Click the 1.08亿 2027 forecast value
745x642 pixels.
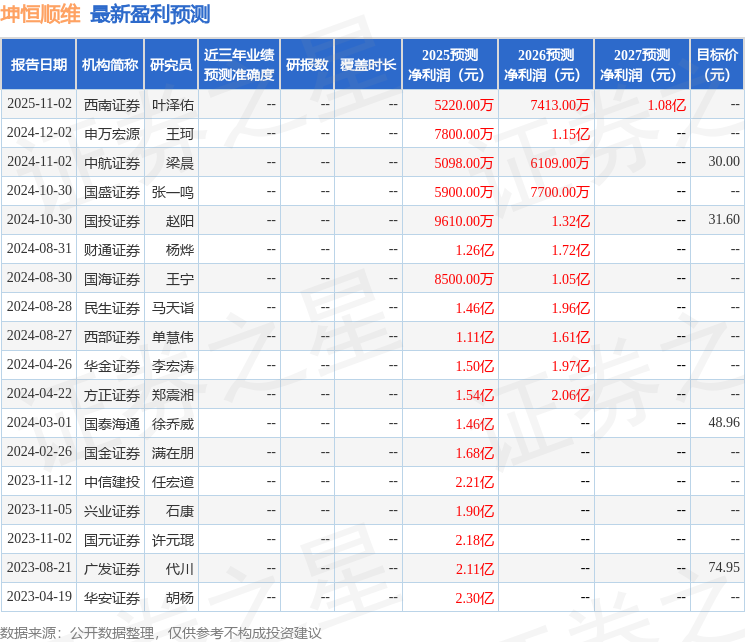pyautogui.click(x=667, y=105)
